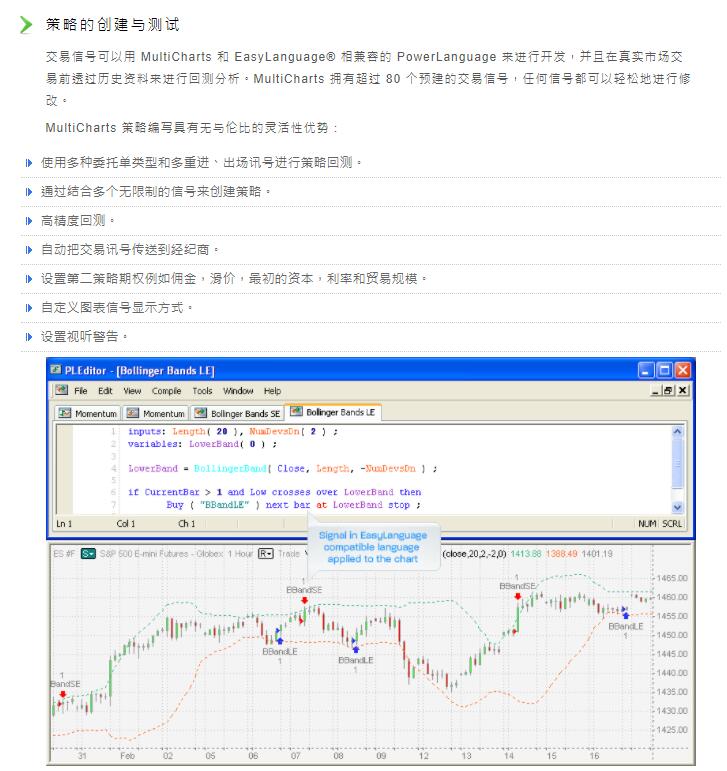Restore the inner document window
727x771 pixels.
click(668, 391)
